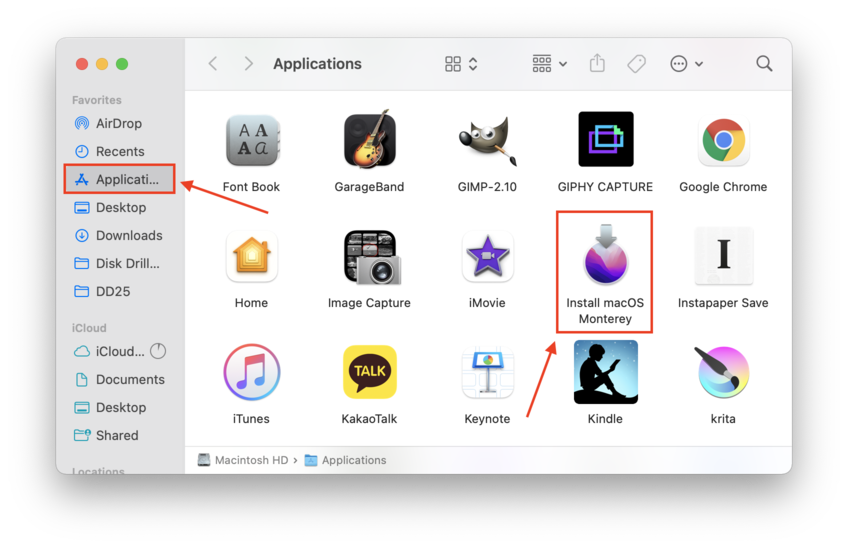This screenshot has height=548, width=848.
Task: Click the Home app icon
Action: coord(251,256)
